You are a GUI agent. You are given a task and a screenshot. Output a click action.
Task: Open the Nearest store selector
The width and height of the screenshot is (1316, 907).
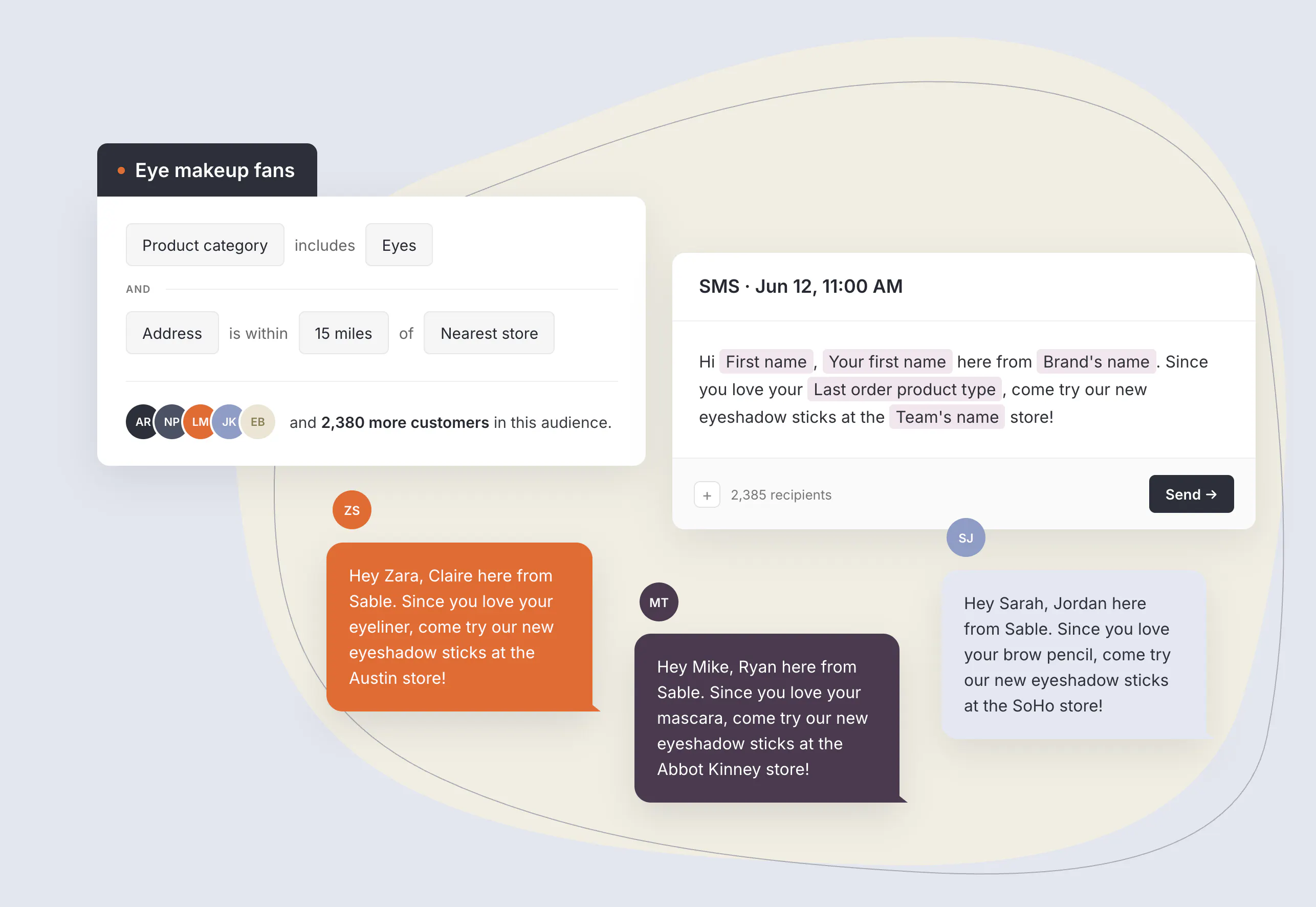[489, 333]
